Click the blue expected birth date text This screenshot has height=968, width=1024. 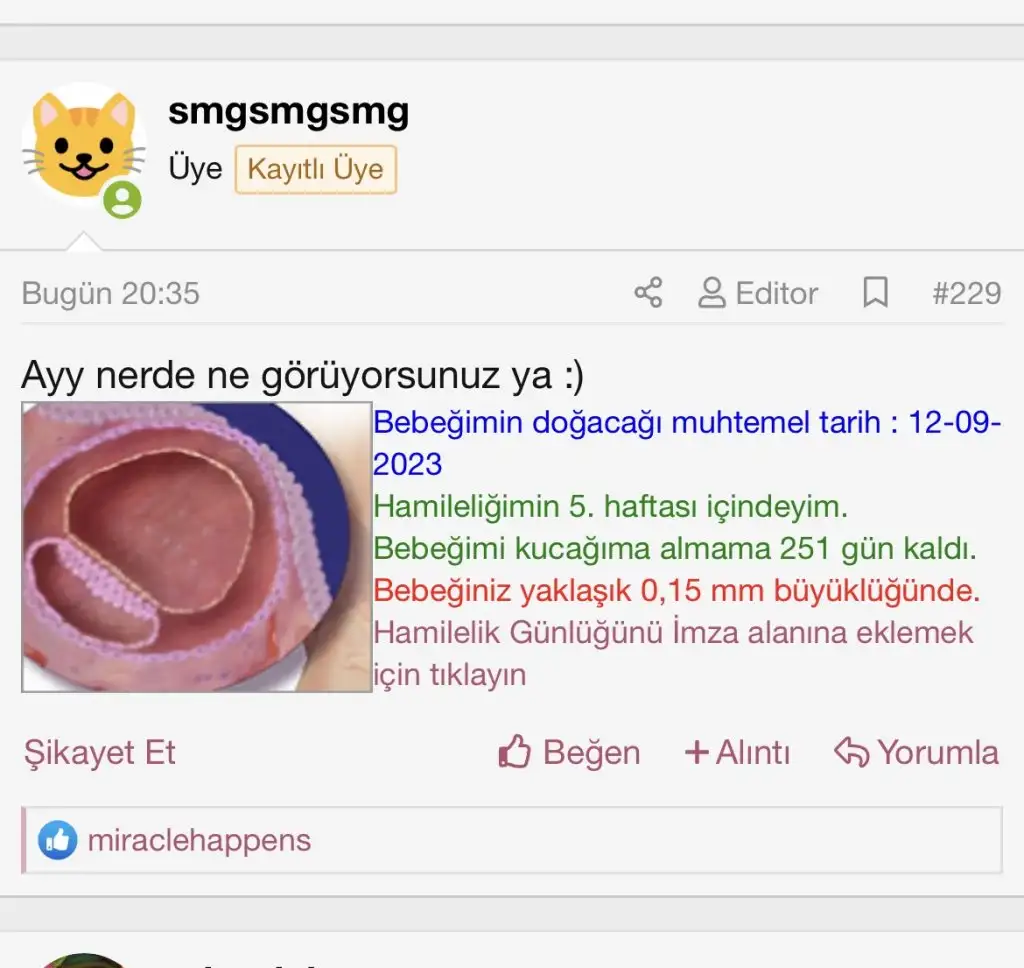point(686,423)
